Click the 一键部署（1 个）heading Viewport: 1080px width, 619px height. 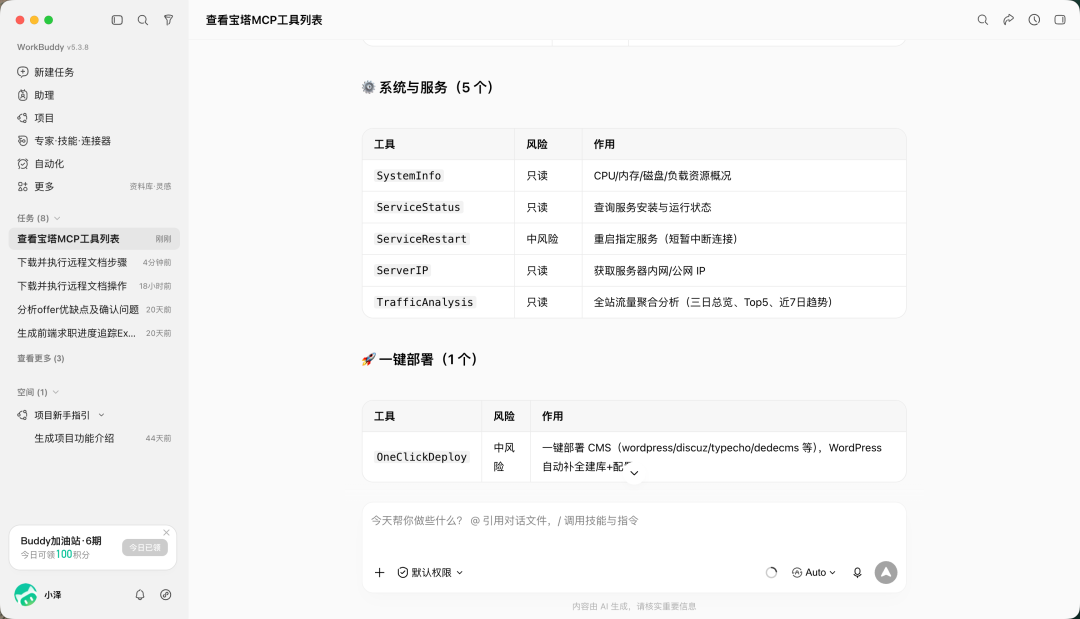click(420, 359)
